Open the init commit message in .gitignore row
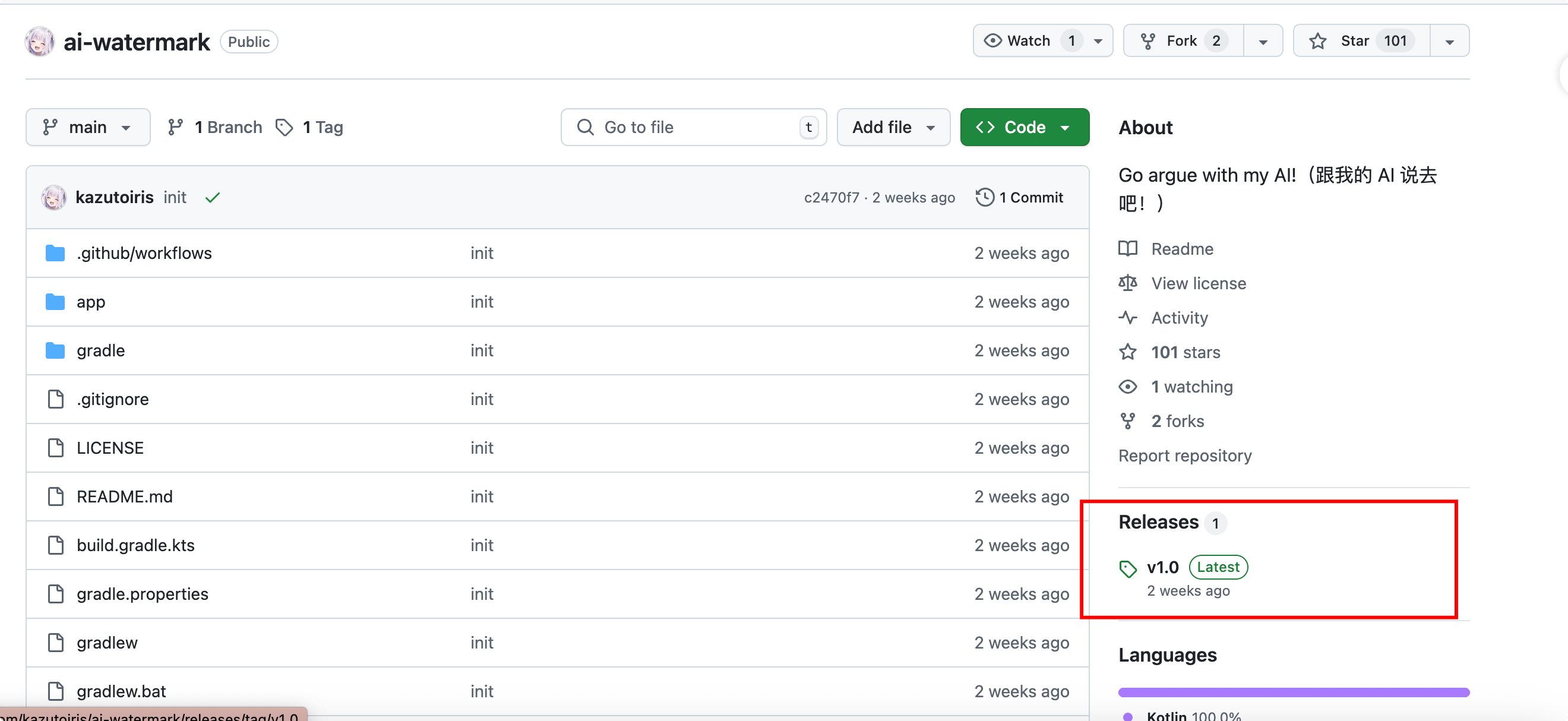This screenshot has height=721, width=1568. [x=482, y=399]
